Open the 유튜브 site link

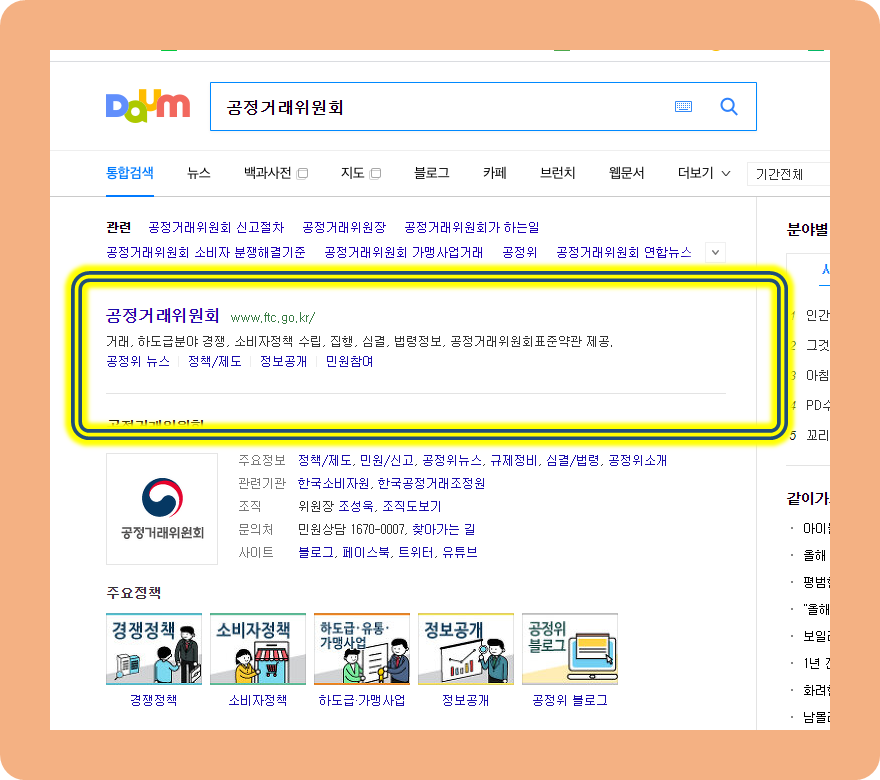[x=460, y=553]
